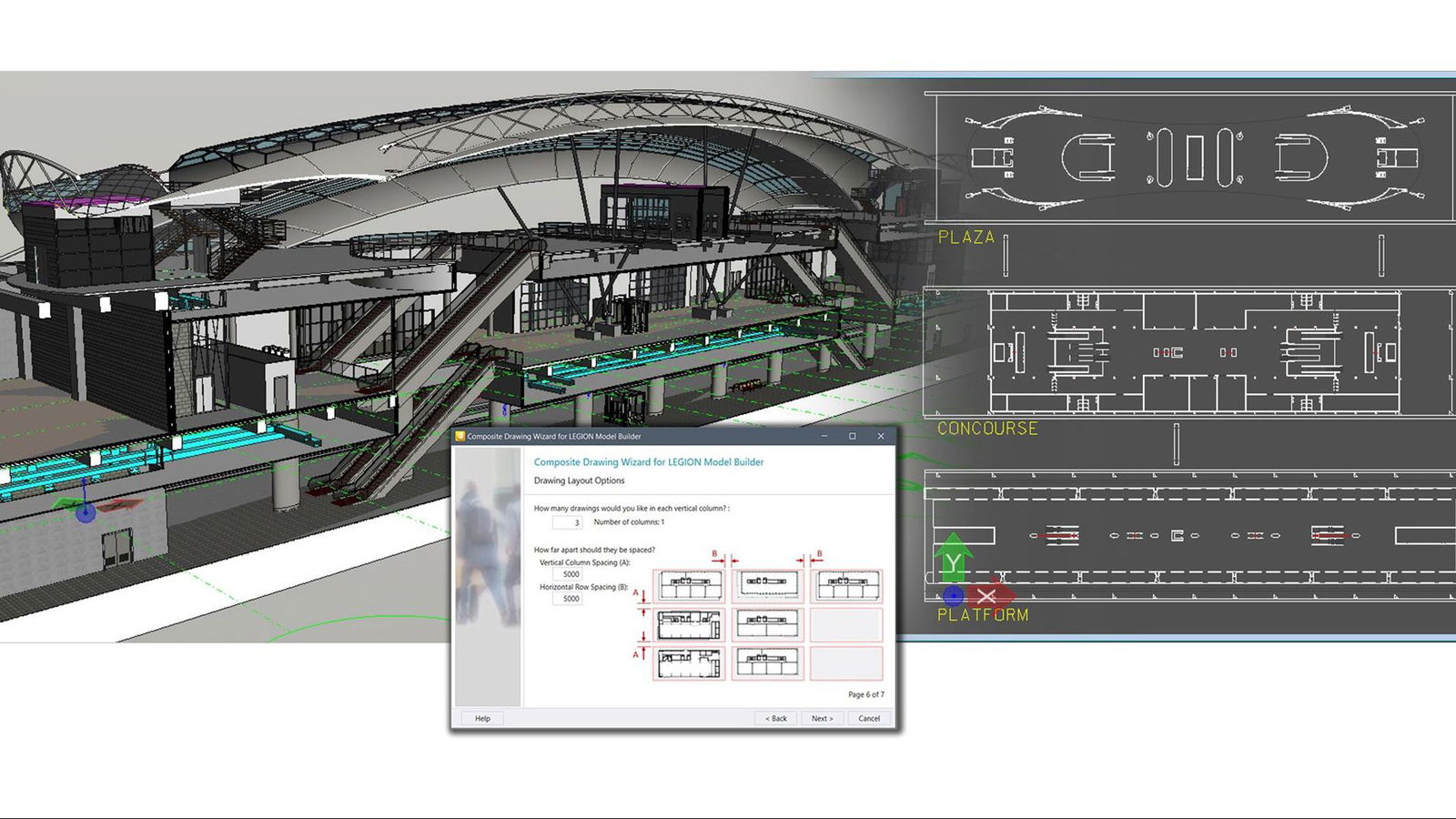Viewport: 1456px width, 819px height.
Task: Select the blue axis sphere in 3D view
Action: pos(86,513)
